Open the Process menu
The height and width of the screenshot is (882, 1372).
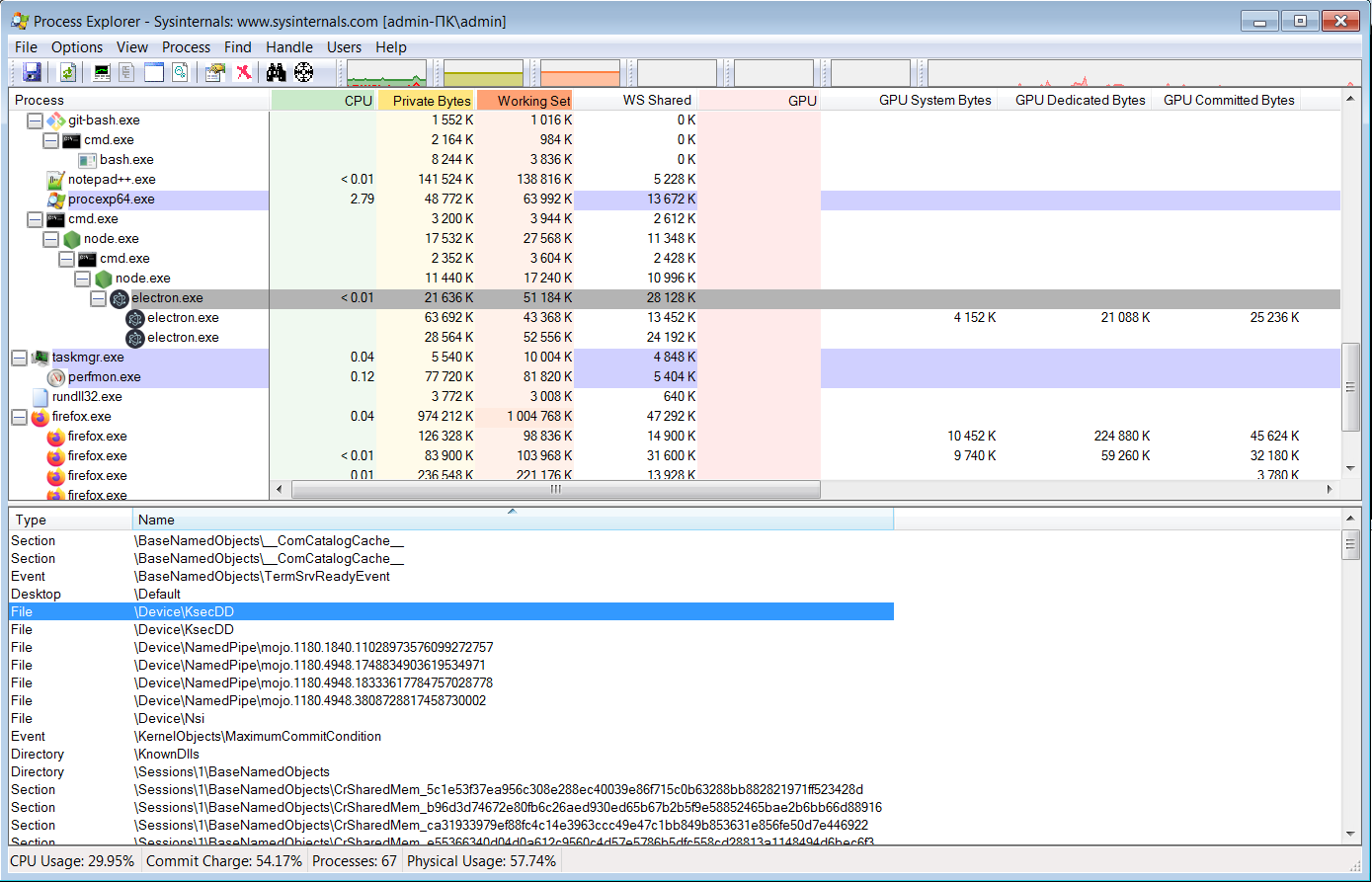coord(186,46)
